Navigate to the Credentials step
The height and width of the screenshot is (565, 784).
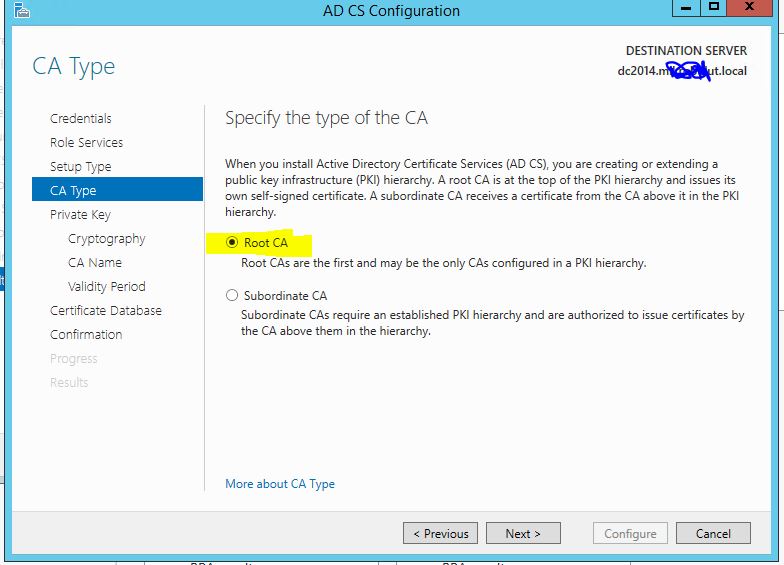point(80,118)
